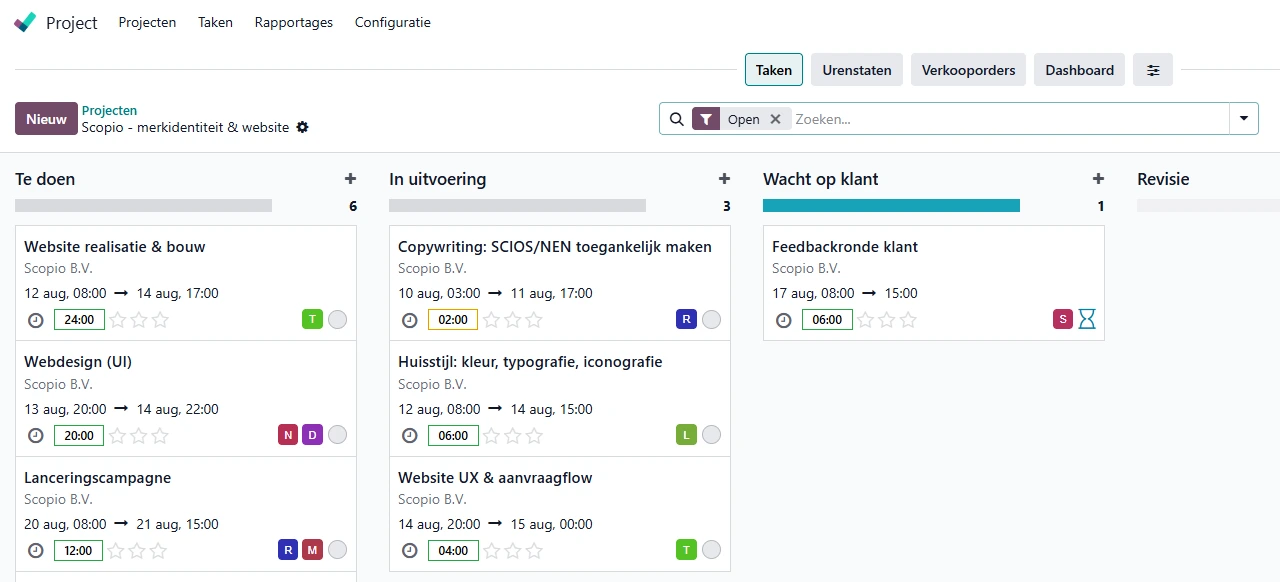
Task: Click clock icon on Webdesign (UI) card
Action: point(36,436)
